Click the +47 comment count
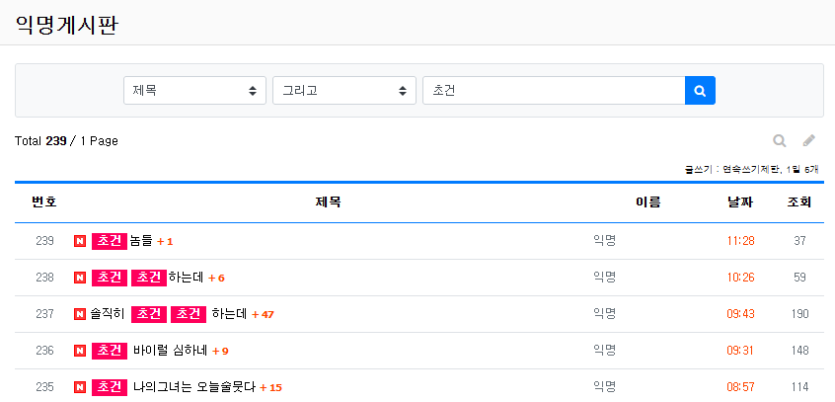The height and width of the screenshot is (402, 835). coord(263,315)
